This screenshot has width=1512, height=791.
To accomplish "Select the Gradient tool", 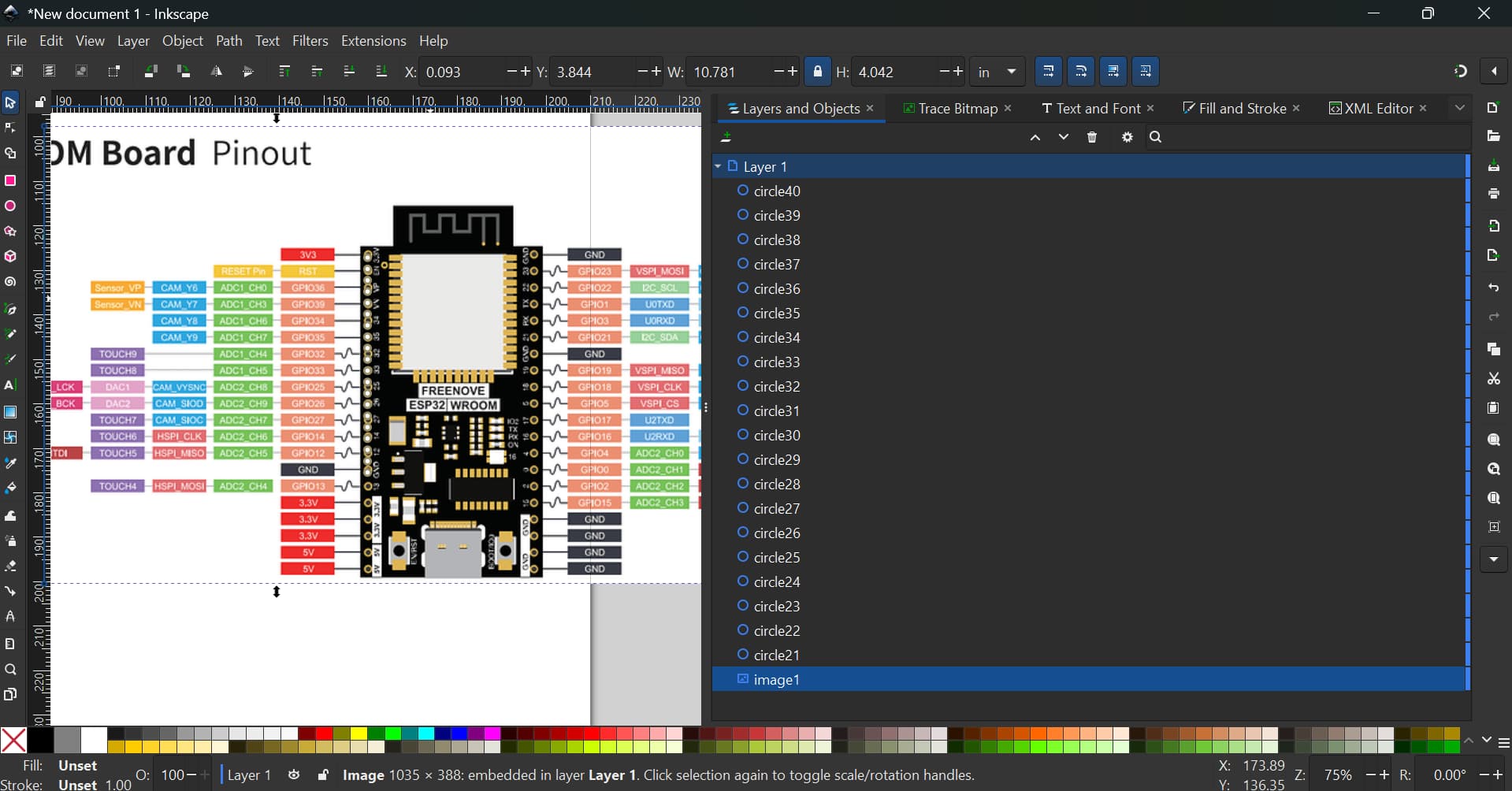I will (10, 412).
